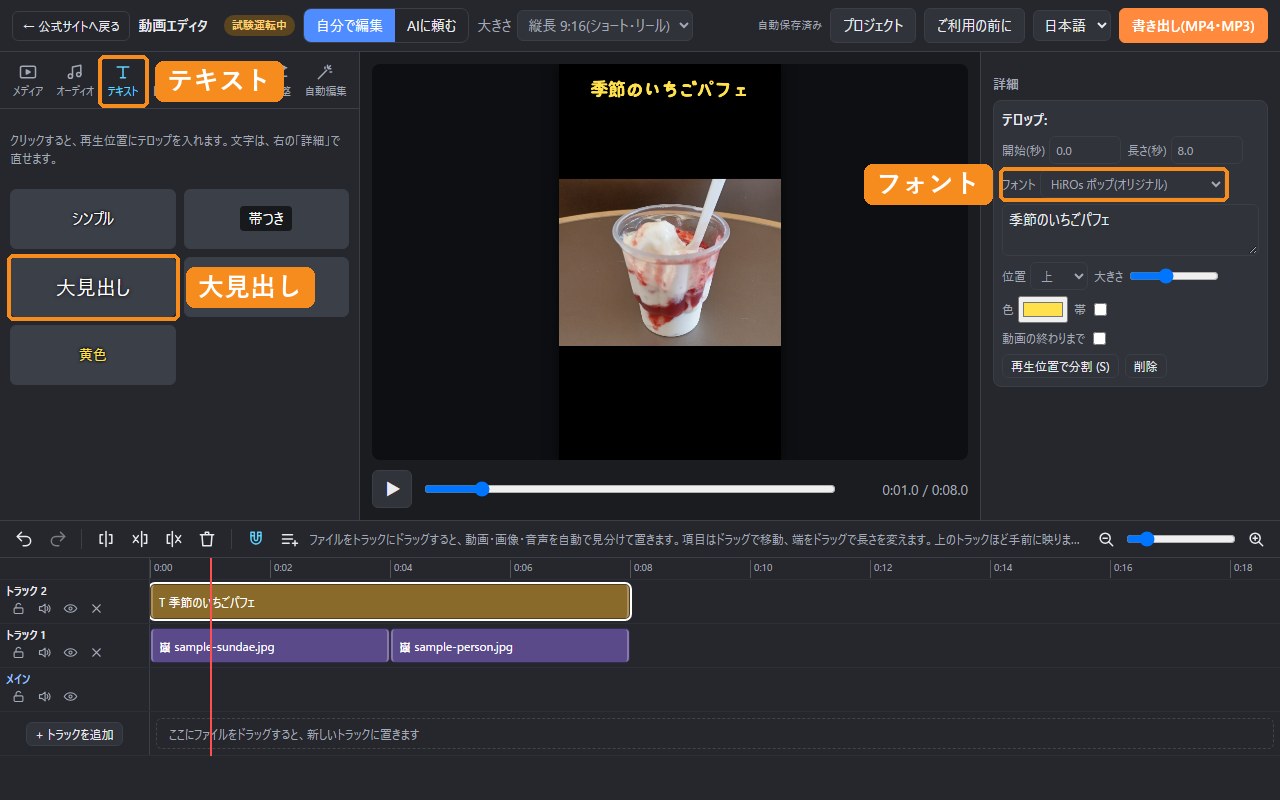Remove トラック 1 with its X icon
This screenshot has height=800, width=1280.
point(96,652)
